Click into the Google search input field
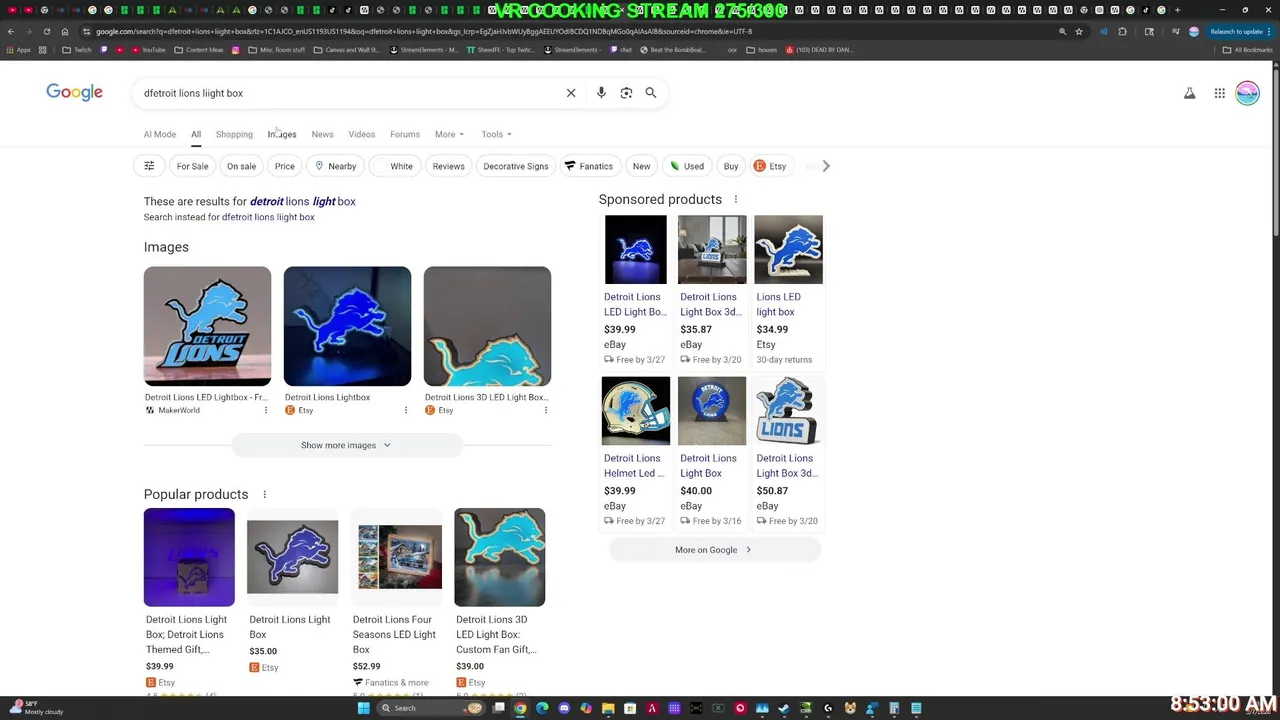This screenshot has height=720, width=1280. (350, 93)
